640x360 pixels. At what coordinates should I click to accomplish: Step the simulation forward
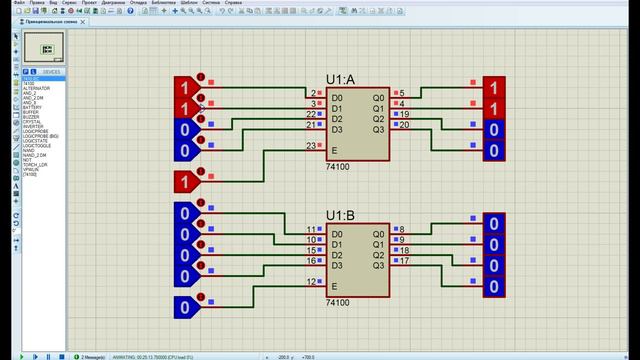coord(35,357)
